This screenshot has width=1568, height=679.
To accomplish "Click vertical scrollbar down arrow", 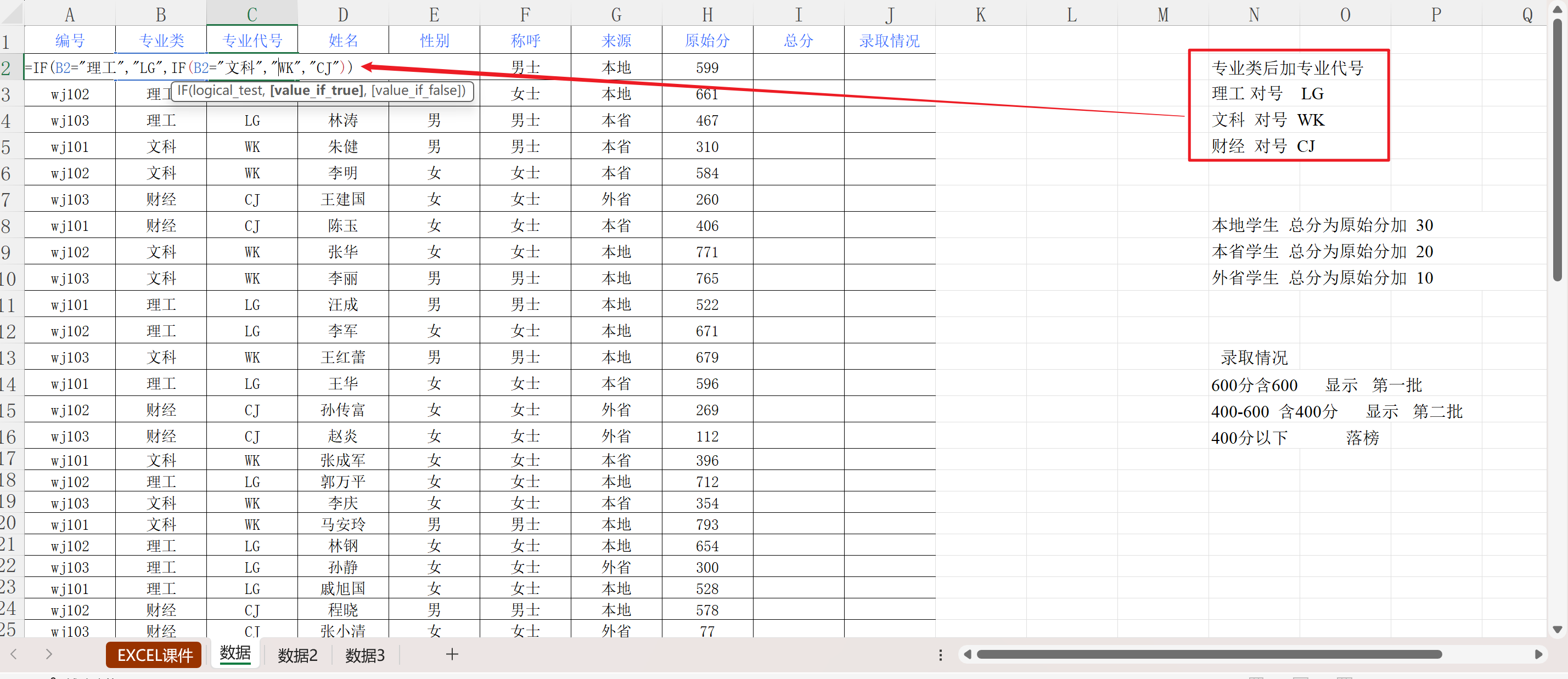I will (1557, 629).
